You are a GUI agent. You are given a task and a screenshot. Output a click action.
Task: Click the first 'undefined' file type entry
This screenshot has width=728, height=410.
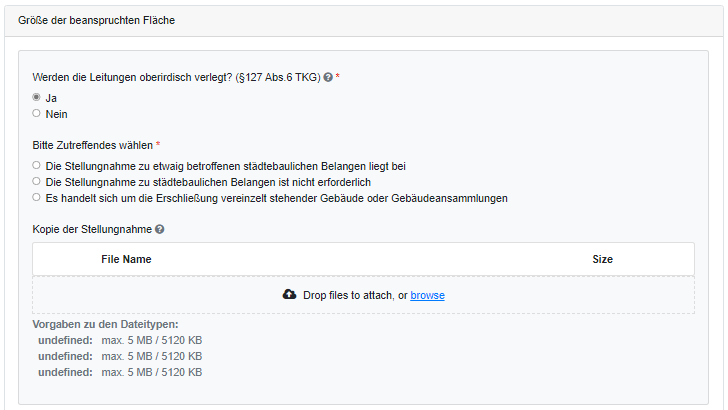65,340
